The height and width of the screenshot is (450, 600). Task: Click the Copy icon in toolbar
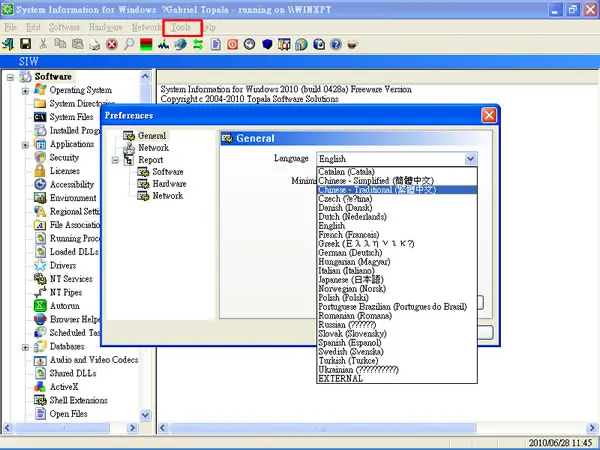coord(60,44)
